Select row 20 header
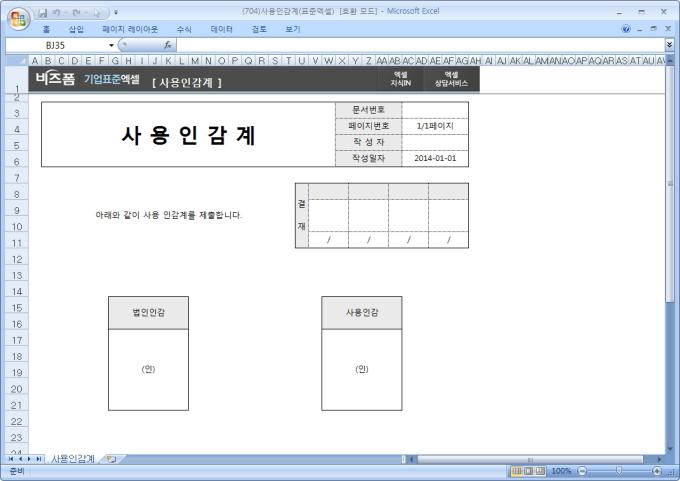 coord(17,389)
